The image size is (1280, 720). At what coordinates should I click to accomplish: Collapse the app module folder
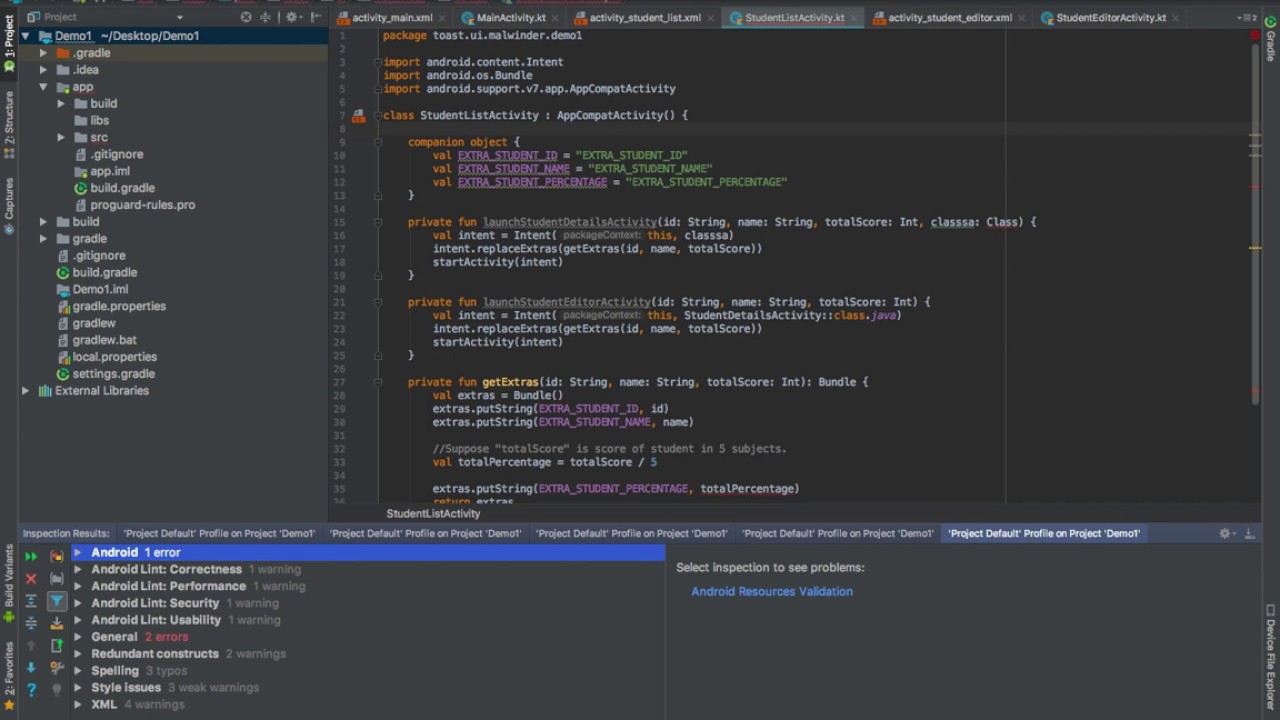[x=43, y=87]
